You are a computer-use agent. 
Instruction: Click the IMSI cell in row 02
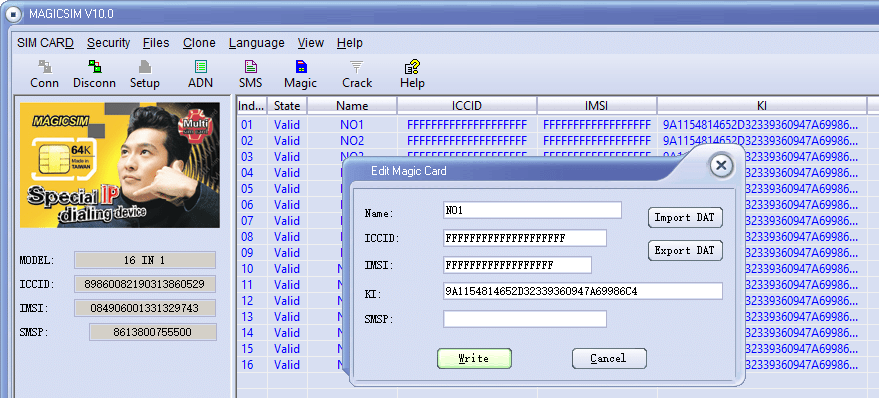click(x=596, y=141)
